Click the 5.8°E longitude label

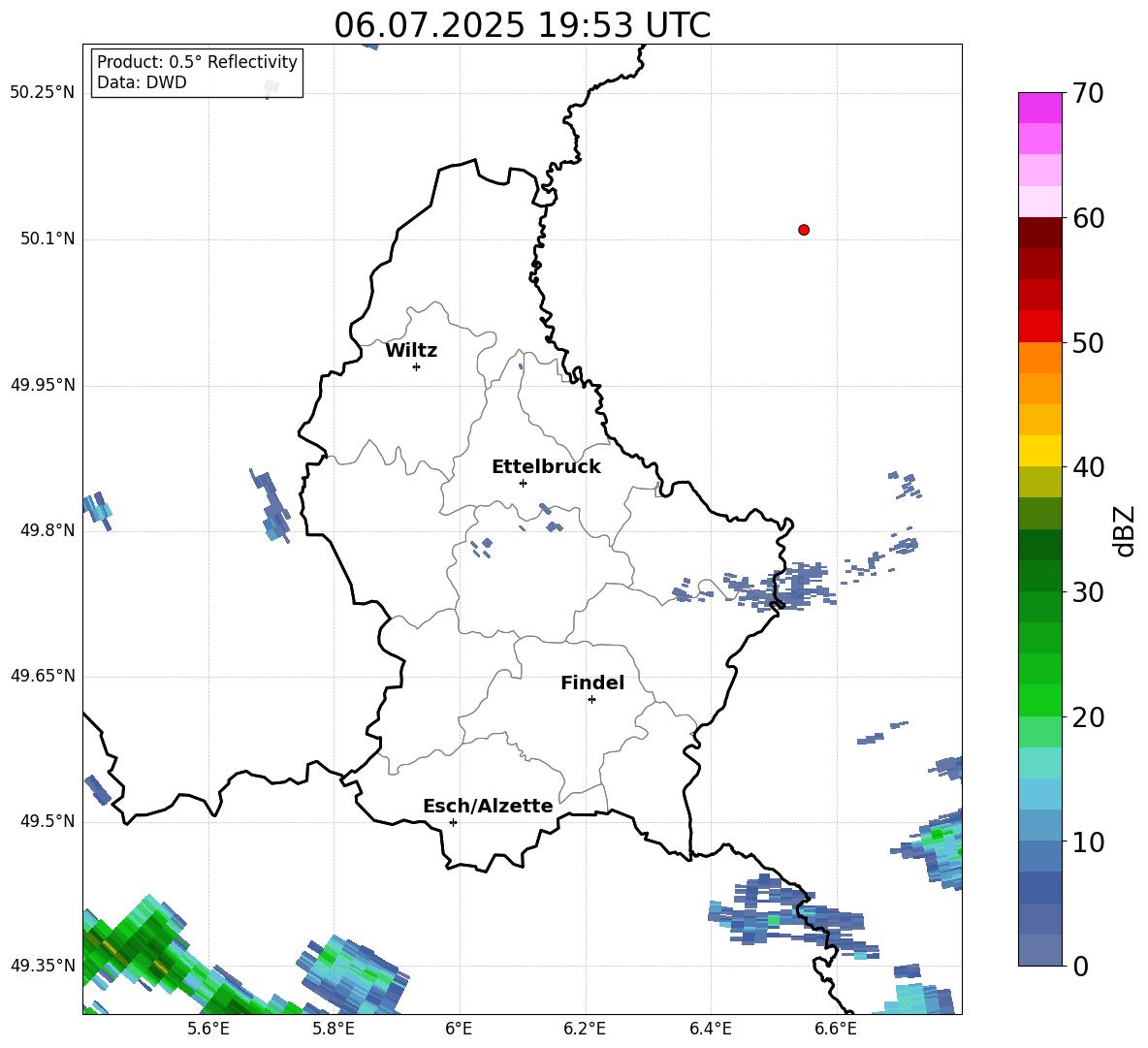click(x=334, y=1029)
